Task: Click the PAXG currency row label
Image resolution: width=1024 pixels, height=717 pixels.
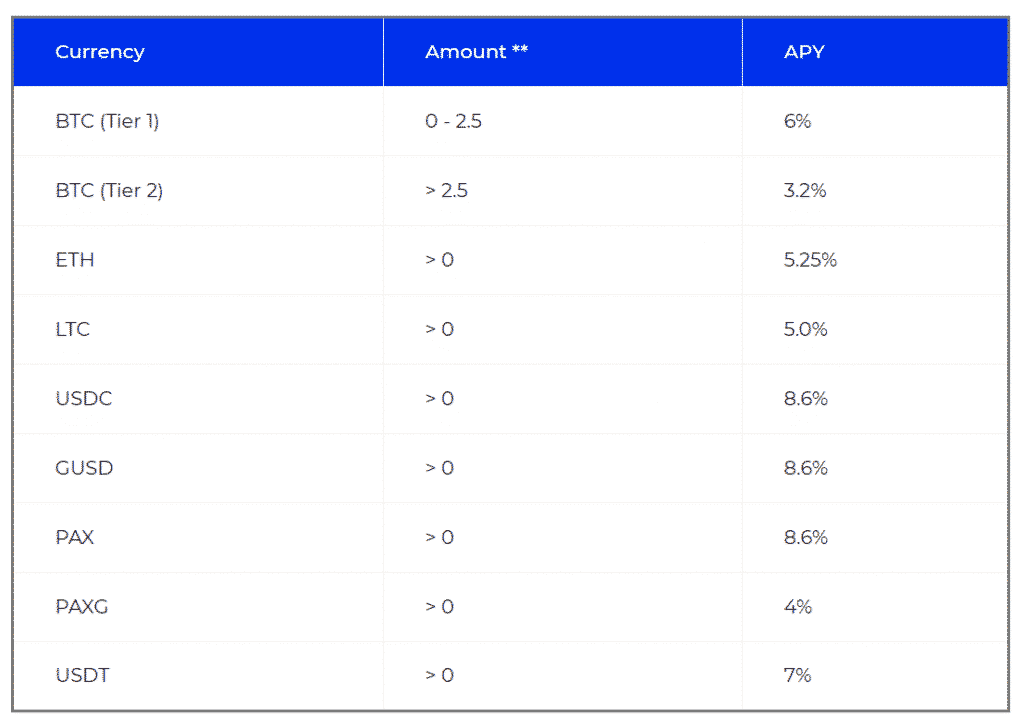Action: [x=82, y=606]
